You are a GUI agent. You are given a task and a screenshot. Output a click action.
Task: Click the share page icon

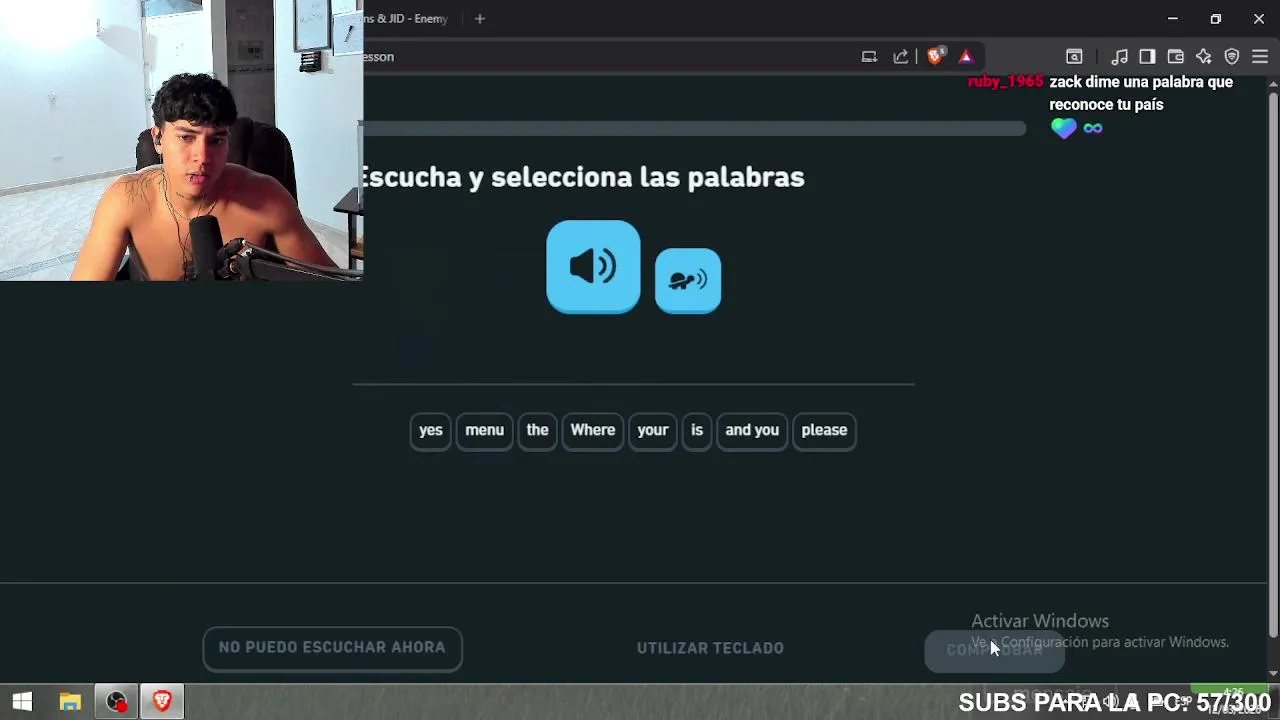(901, 57)
